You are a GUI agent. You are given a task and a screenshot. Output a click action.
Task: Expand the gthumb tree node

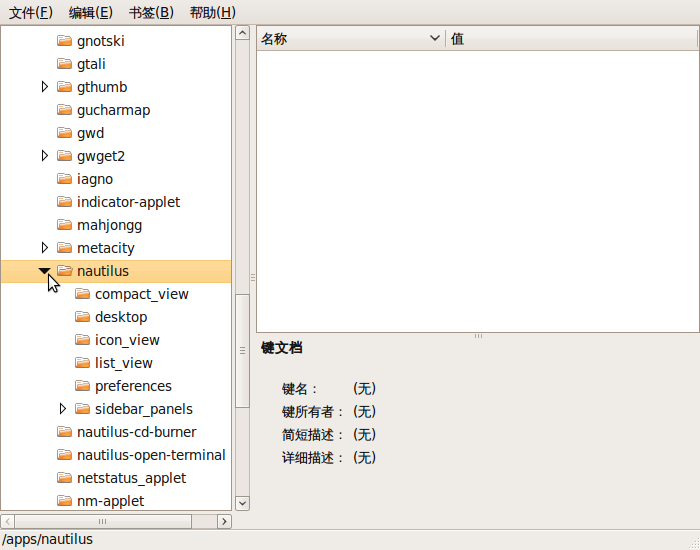click(45, 87)
